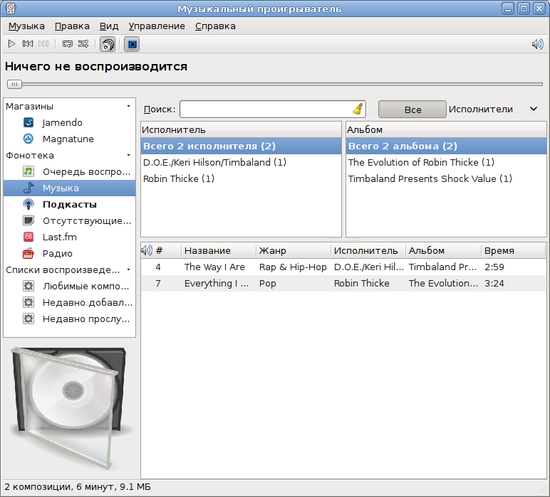Open the Last.fm icon

click(x=28, y=237)
